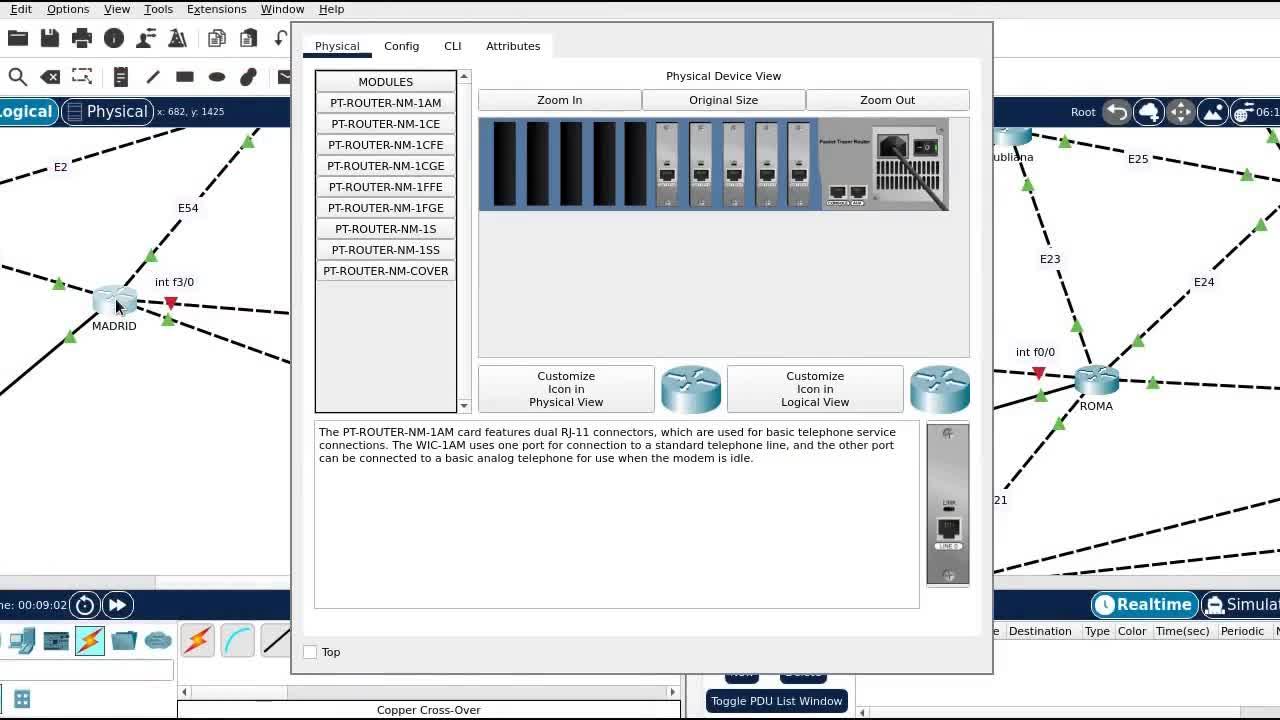
Task: Select the Draw Ellipse tool
Action: [x=217, y=77]
